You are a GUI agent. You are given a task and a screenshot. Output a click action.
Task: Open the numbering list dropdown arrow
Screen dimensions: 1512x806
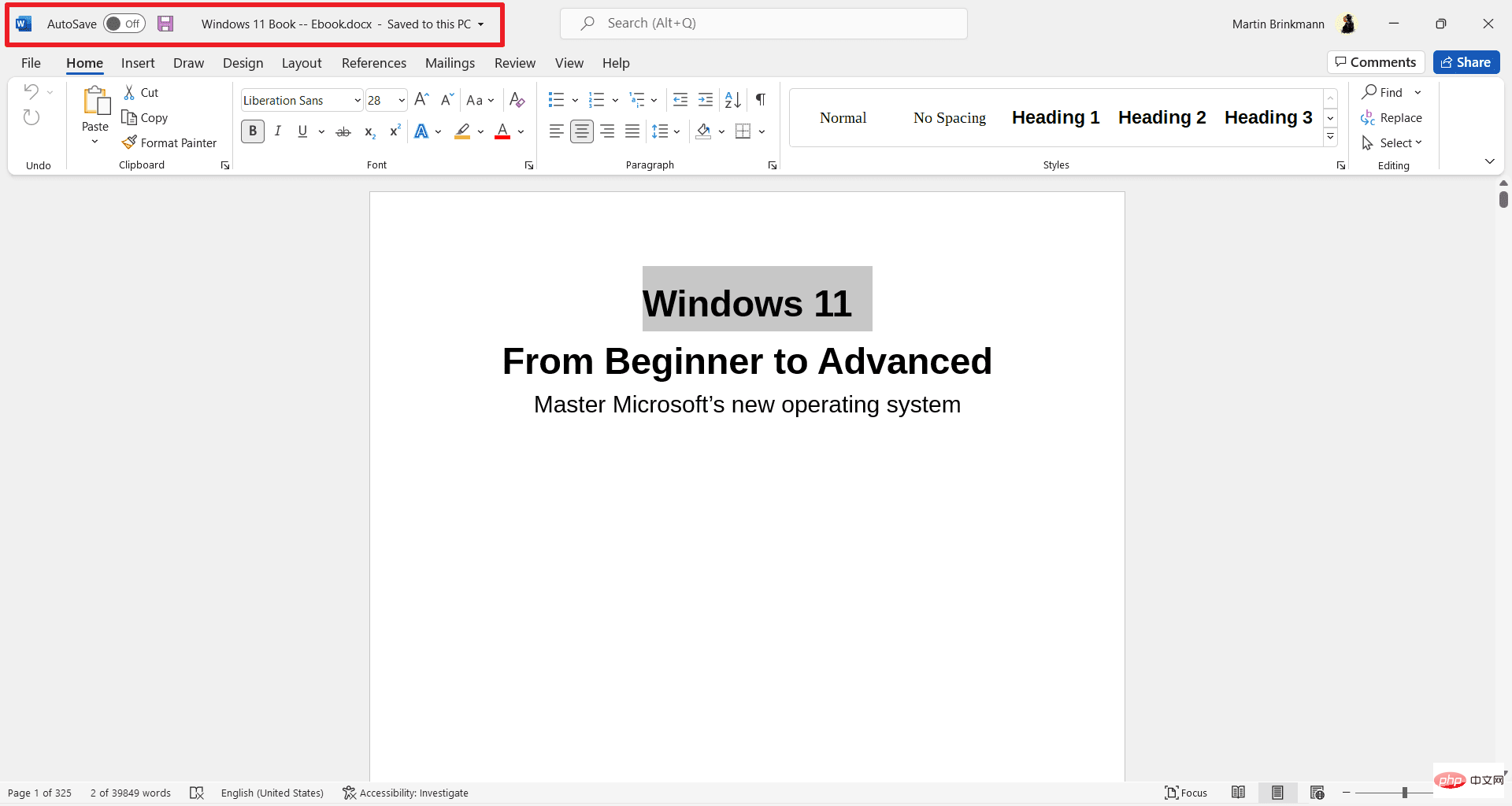coord(615,100)
